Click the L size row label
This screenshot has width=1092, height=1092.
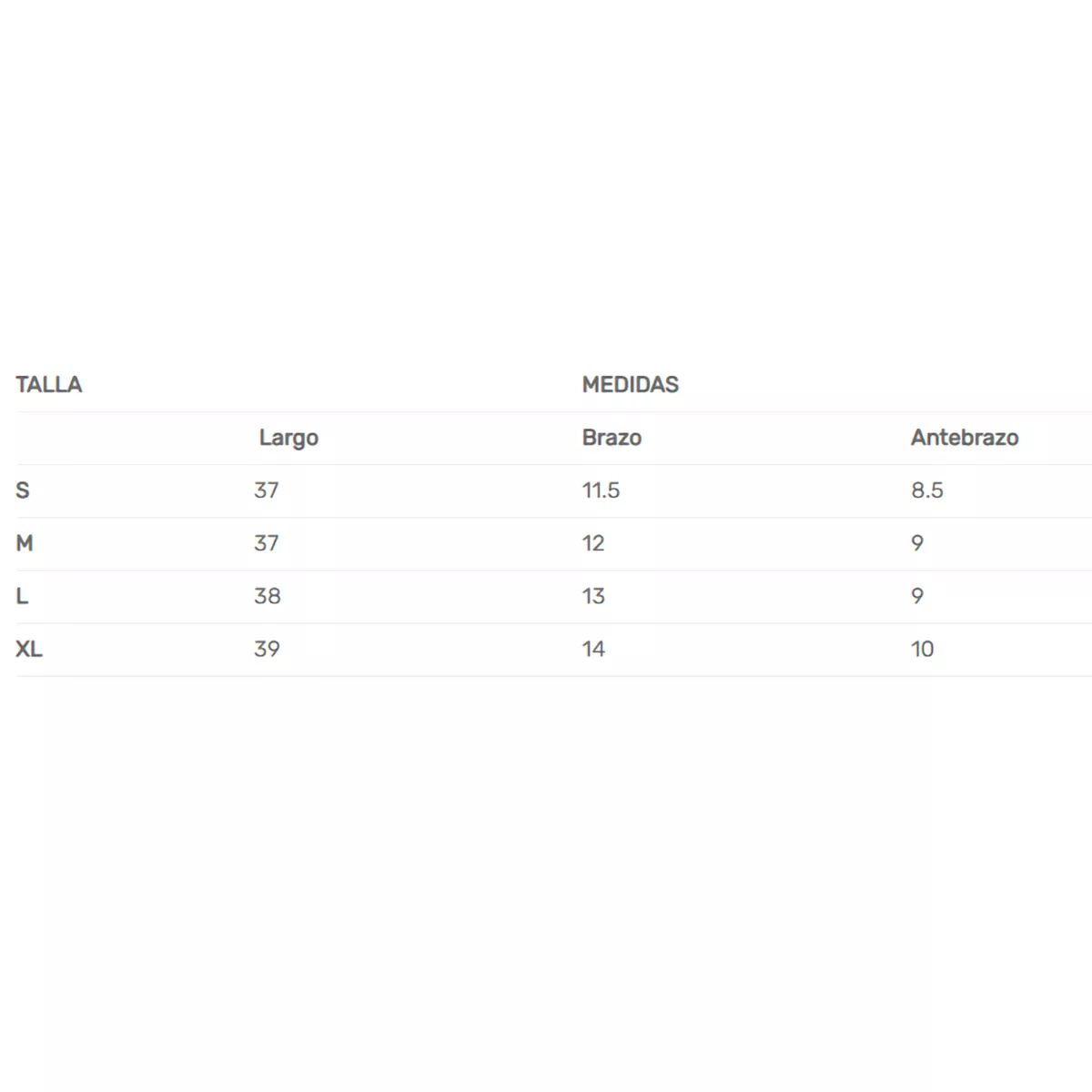[22, 596]
